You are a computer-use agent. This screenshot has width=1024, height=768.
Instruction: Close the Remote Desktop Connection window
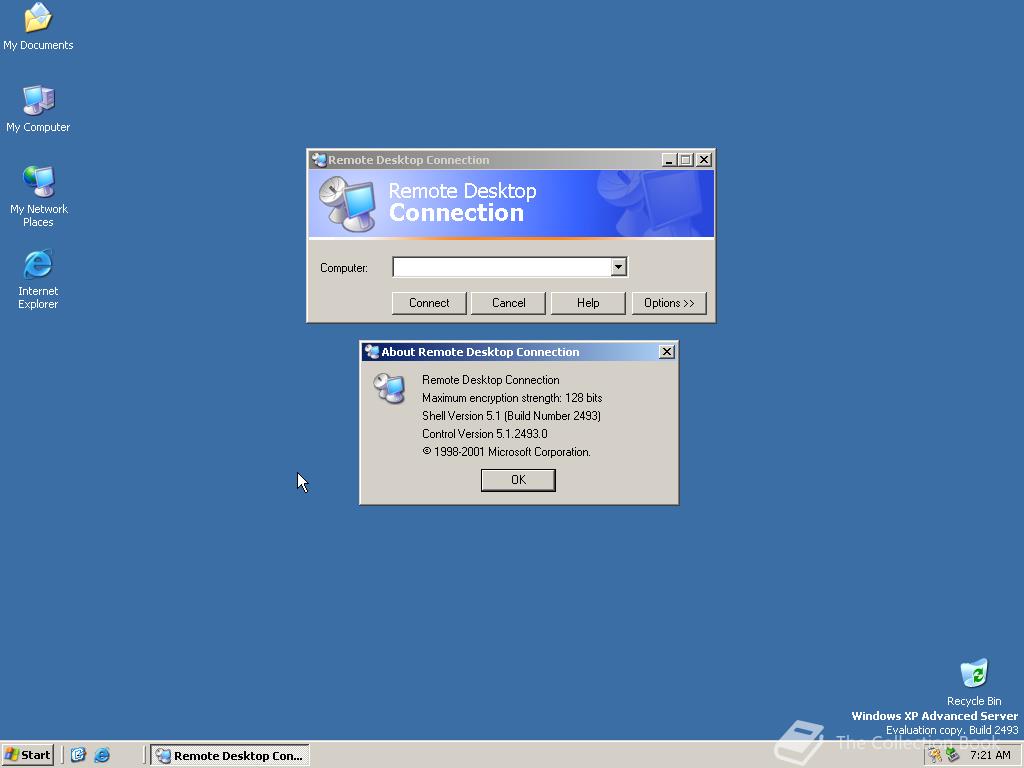click(703, 160)
